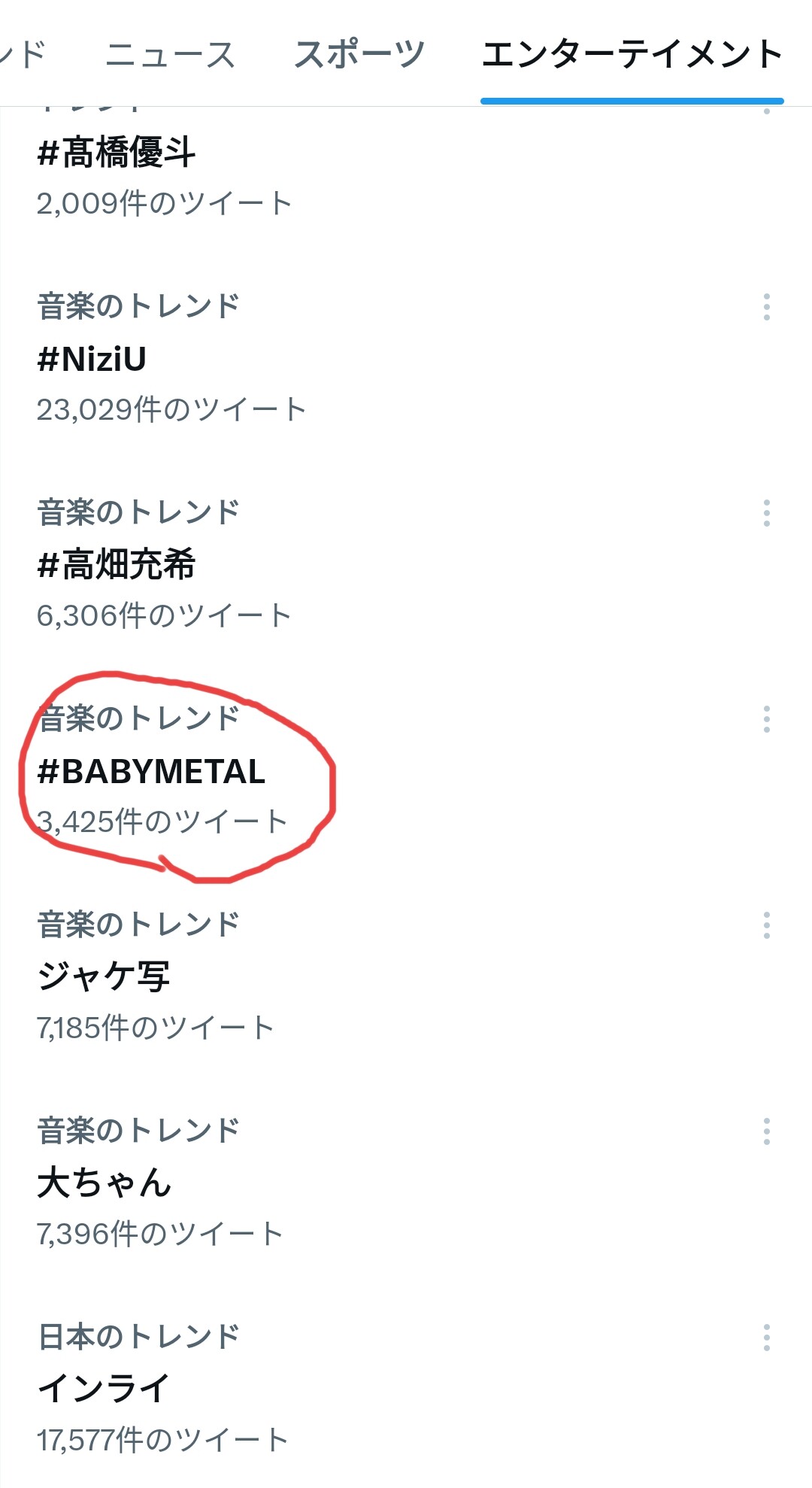This screenshot has height=1488, width=812.
Task: Tap the 23,029件のツイート count
Action: pos(171,410)
